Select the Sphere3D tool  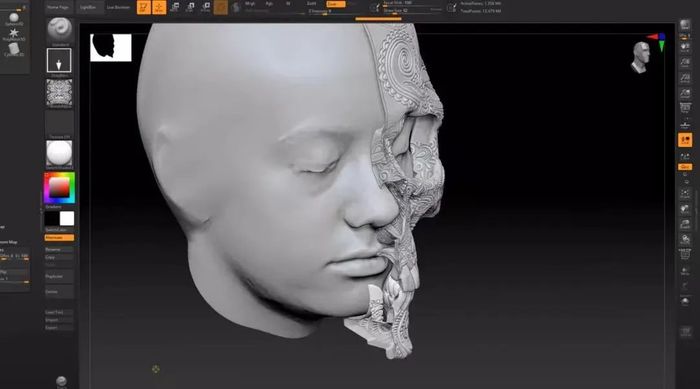tap(14, 19)
